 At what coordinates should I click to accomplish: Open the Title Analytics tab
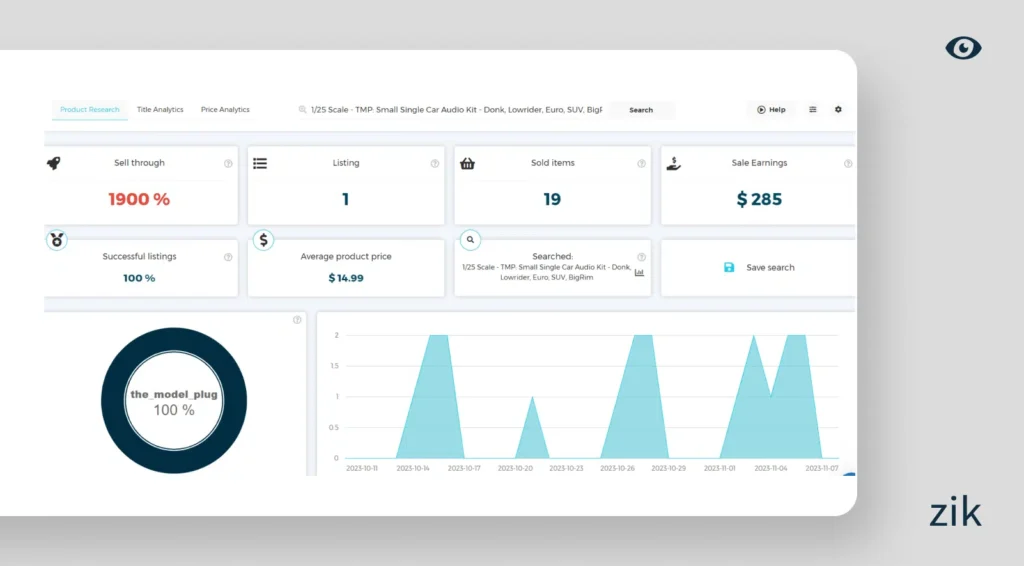160,110
